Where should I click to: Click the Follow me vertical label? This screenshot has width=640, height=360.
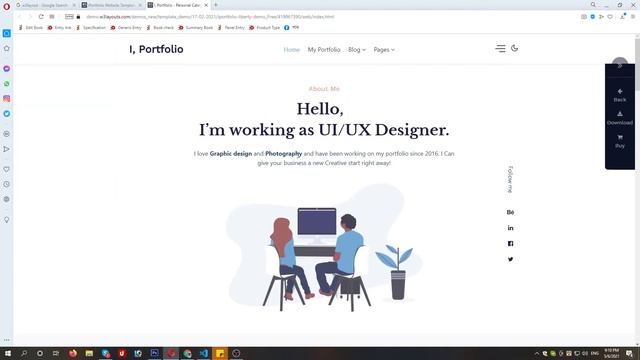point(510,179)
